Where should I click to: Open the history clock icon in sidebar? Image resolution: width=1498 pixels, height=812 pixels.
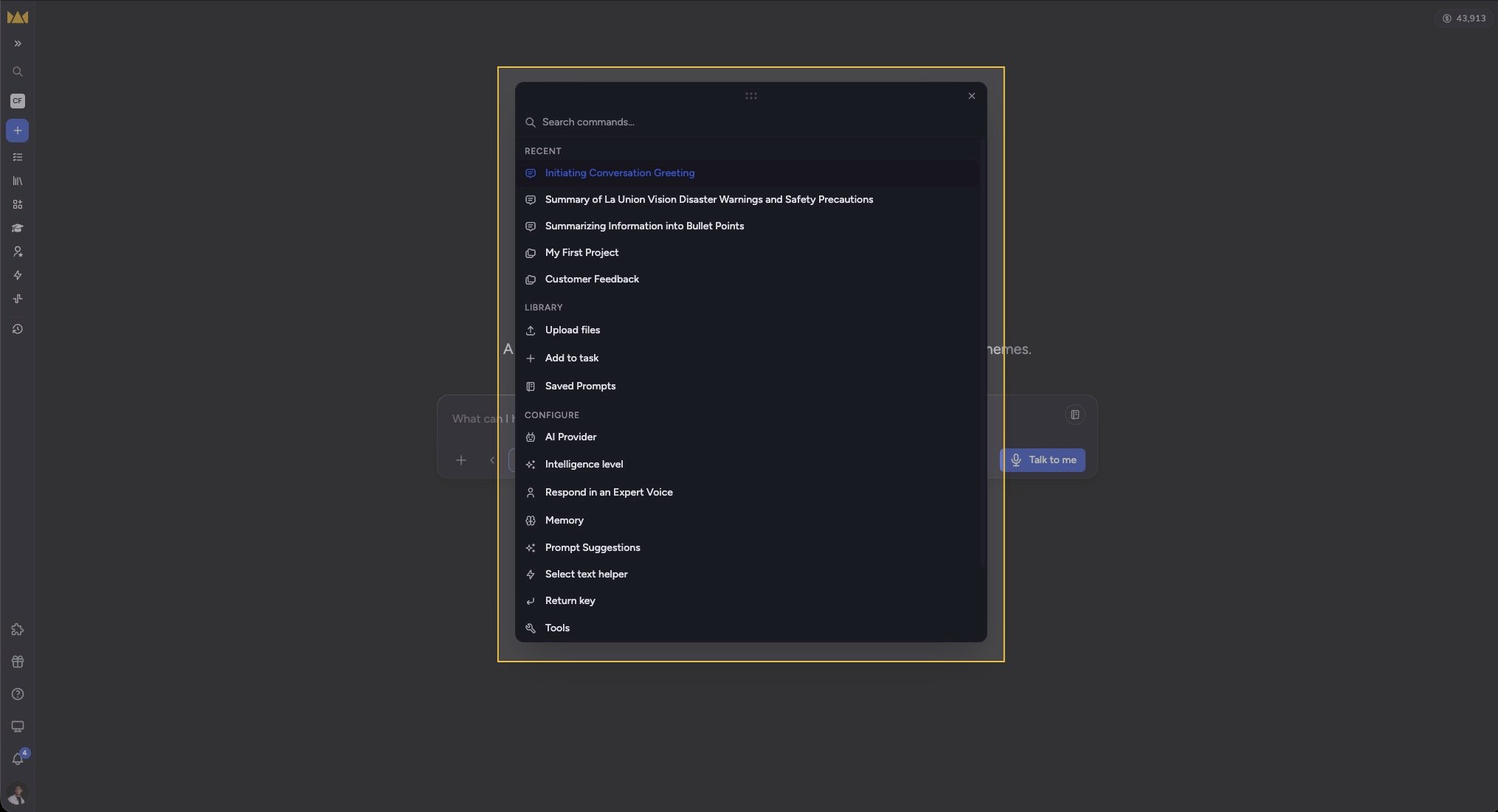tap(18, 329)
